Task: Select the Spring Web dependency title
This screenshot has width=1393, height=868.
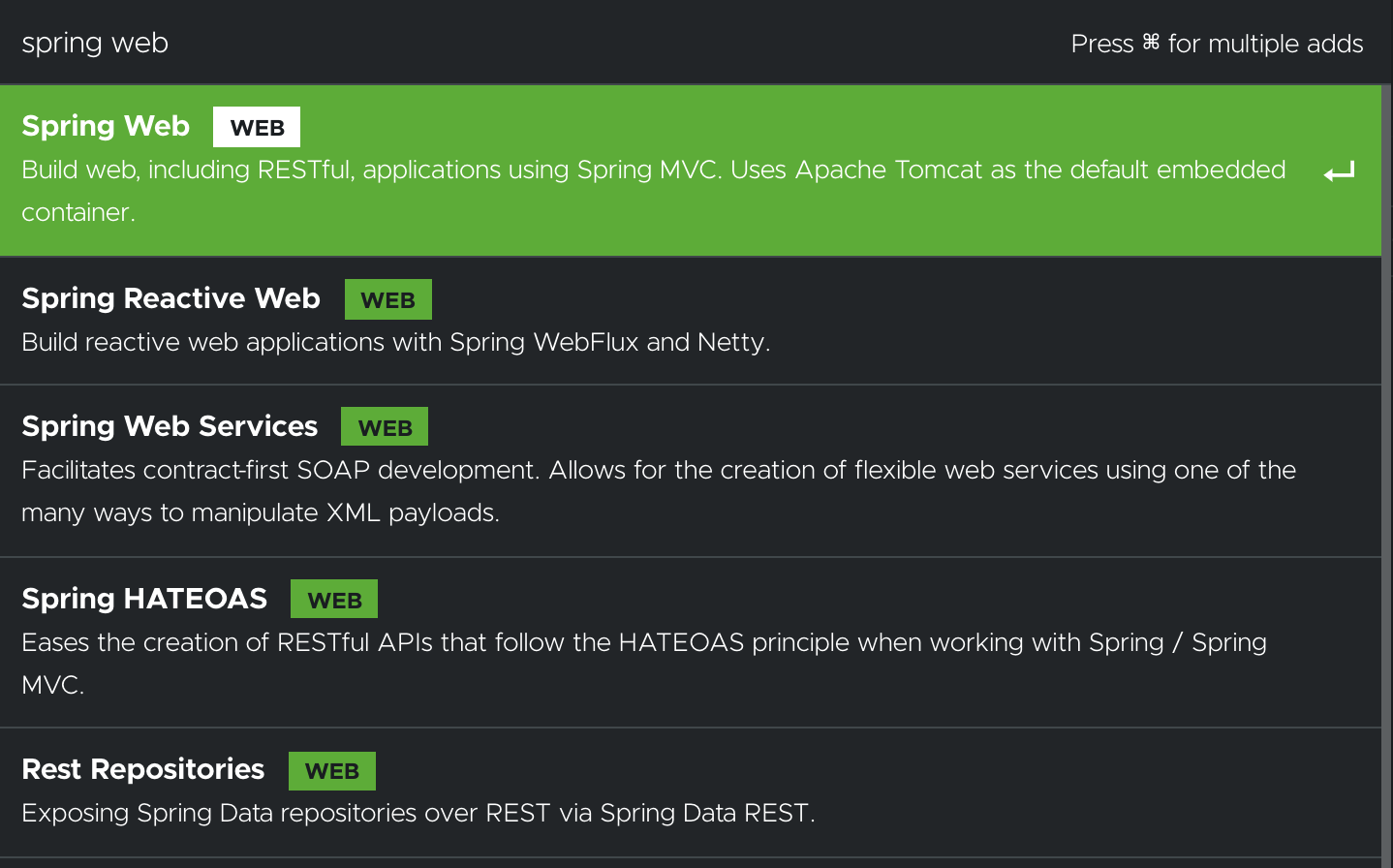Action: (x=106, y=126)
